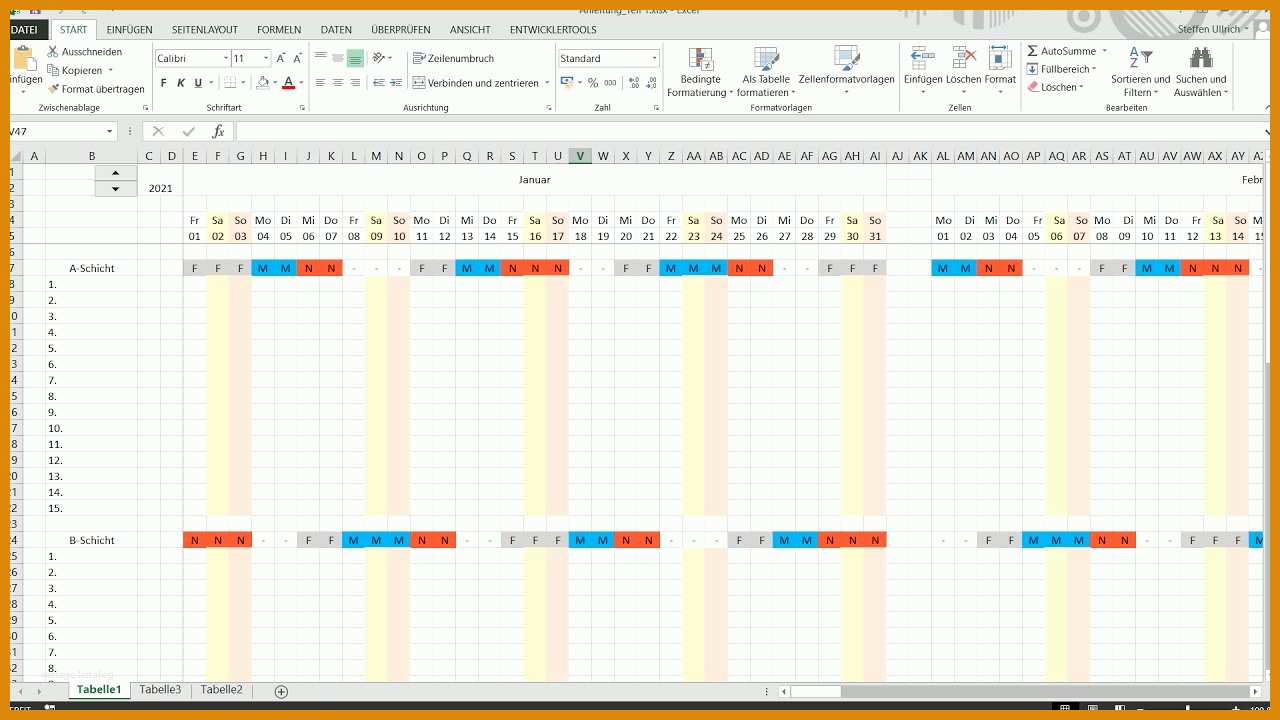Increase font size with larger A icon
1280x720 pixels.
tap(283, 58)
